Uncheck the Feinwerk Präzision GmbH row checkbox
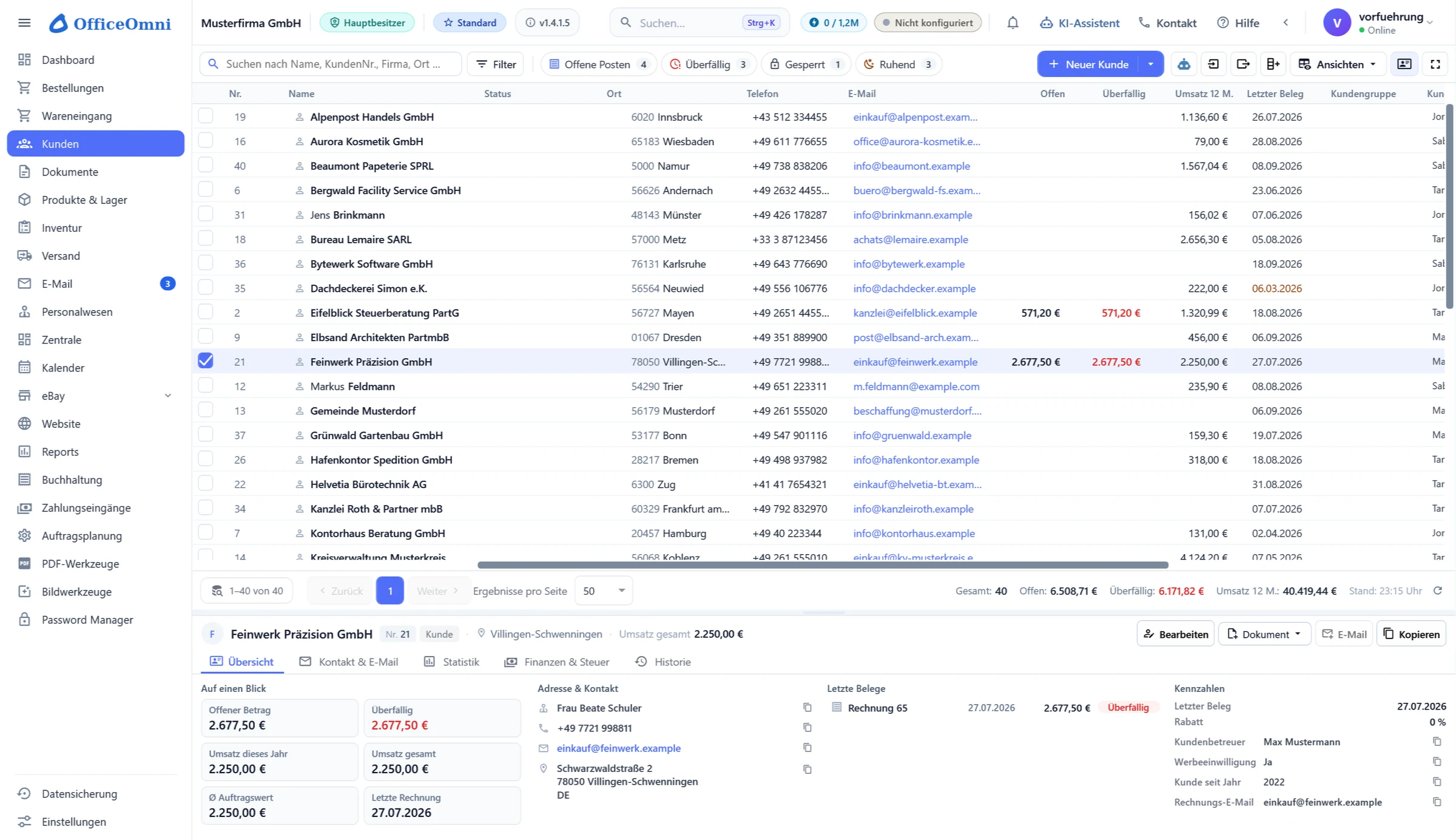 coord(206,361)
